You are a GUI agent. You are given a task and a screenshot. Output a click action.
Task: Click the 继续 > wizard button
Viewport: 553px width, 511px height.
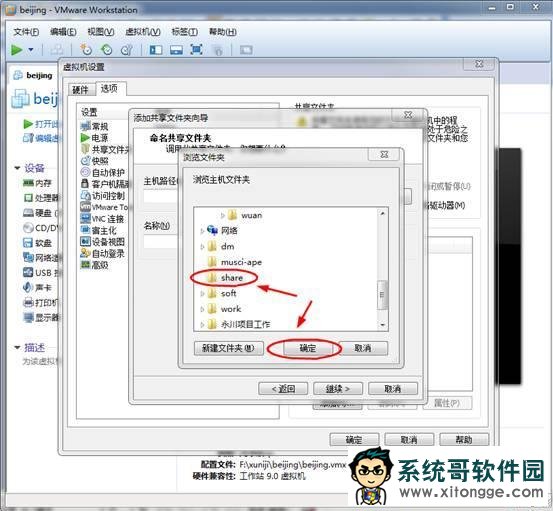pyautogui.click(x=338, y=389)
